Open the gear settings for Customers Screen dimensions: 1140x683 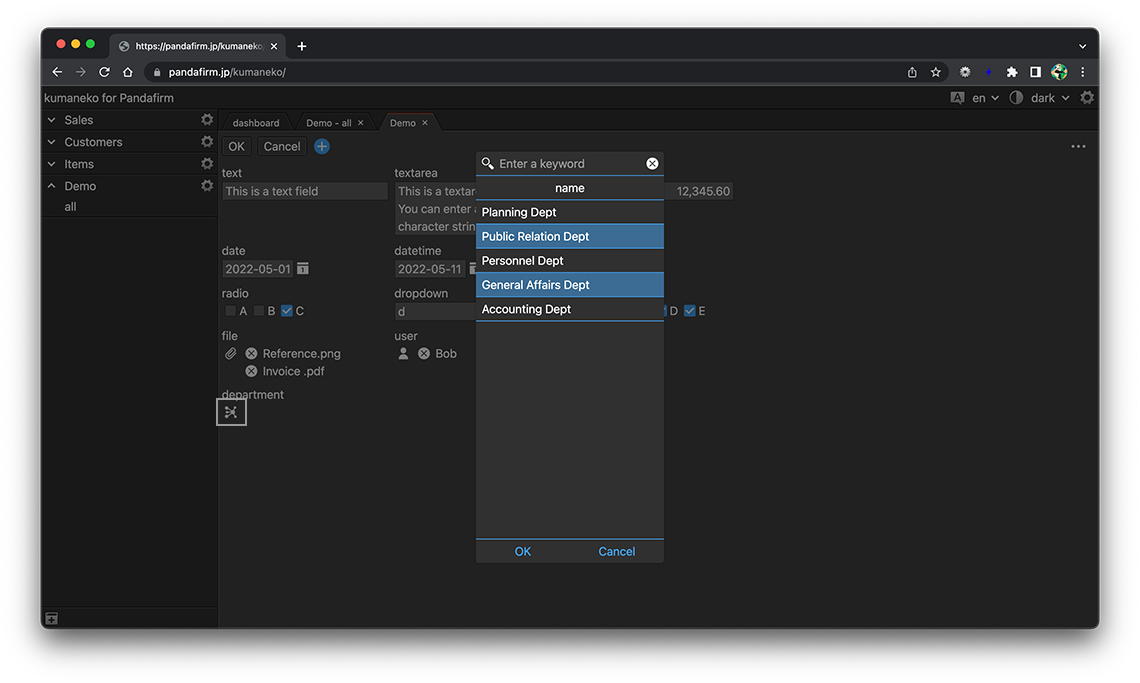207,142
